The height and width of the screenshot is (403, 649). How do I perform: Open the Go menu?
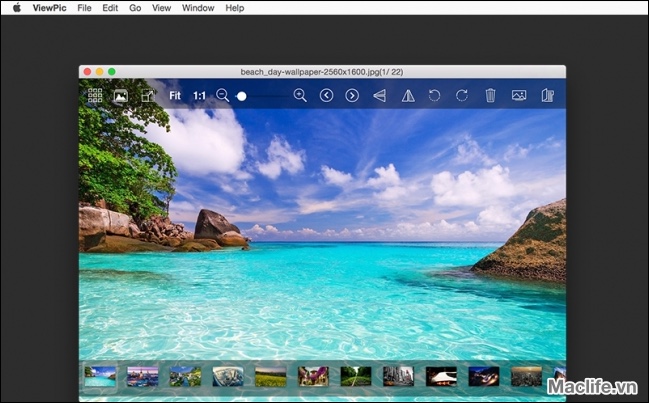[135, 8]
